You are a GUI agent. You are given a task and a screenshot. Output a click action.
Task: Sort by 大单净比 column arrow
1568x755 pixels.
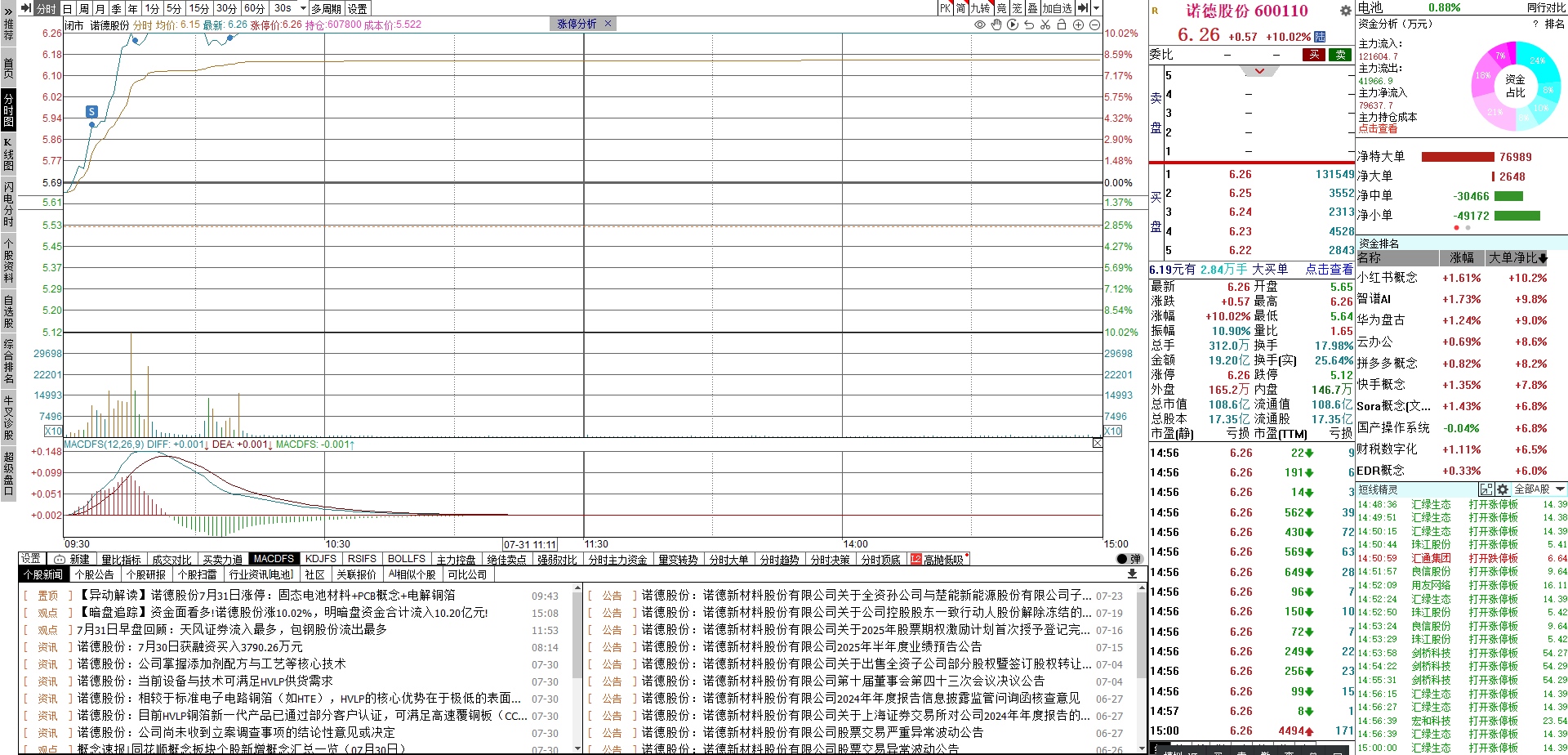click(1543, 258)
